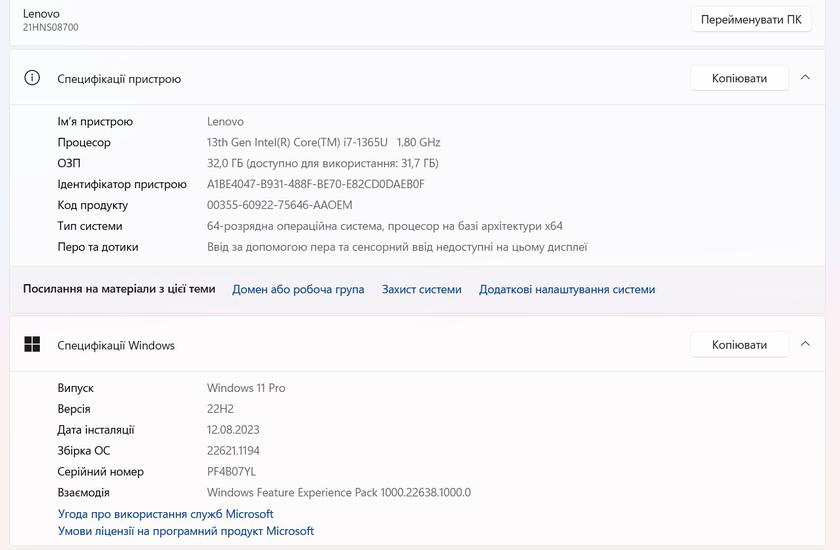Image resolution: width=840 pixels, height=550 pixels.
Task: Click the product code value 00355-60922-75646-AAOEM
Action: (279, 205)
